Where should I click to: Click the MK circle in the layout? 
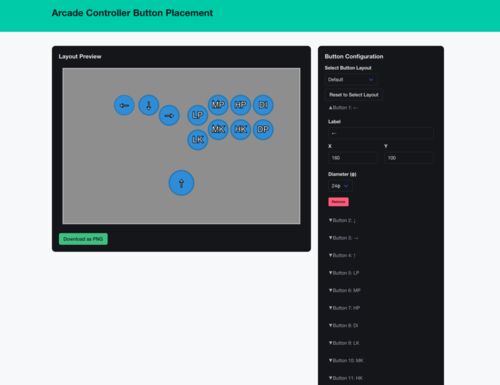click(x=218, y=129)
